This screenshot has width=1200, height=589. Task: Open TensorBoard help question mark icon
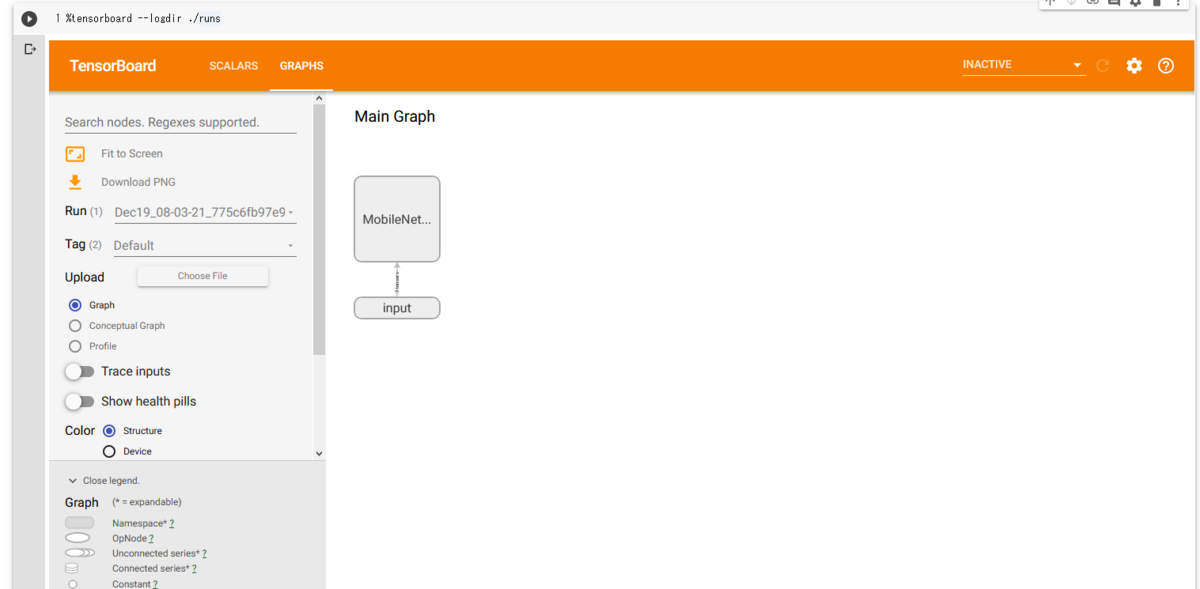1166,66
